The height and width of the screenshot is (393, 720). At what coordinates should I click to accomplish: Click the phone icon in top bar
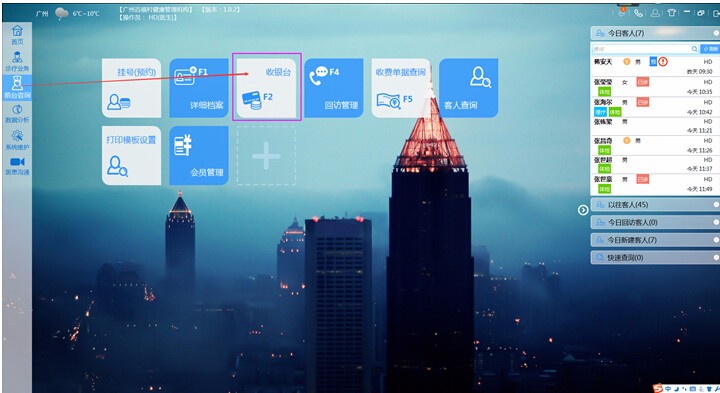tap(638, 13)
